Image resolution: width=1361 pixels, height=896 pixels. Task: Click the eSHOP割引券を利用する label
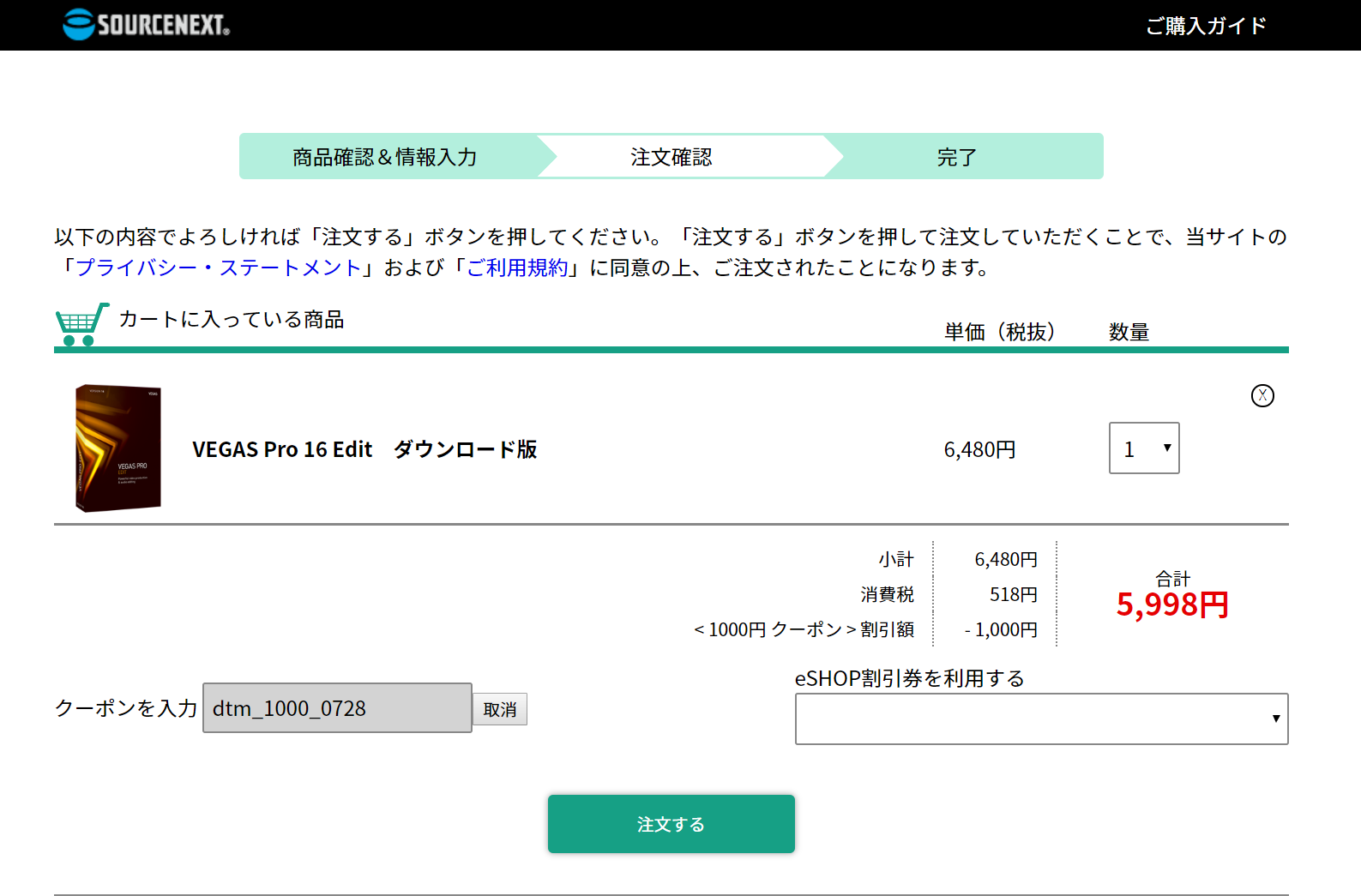(x=910, y=678)
